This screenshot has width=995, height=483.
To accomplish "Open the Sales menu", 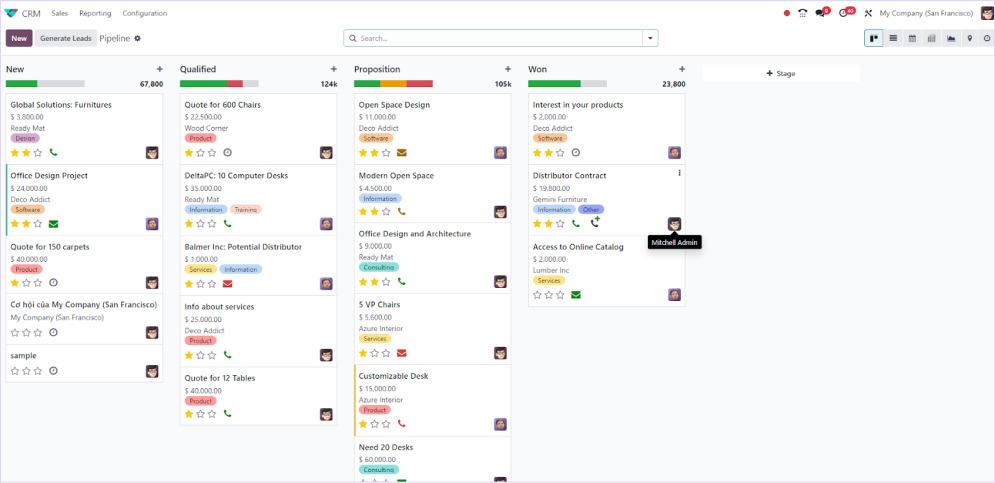I will [x=60, y=13].
